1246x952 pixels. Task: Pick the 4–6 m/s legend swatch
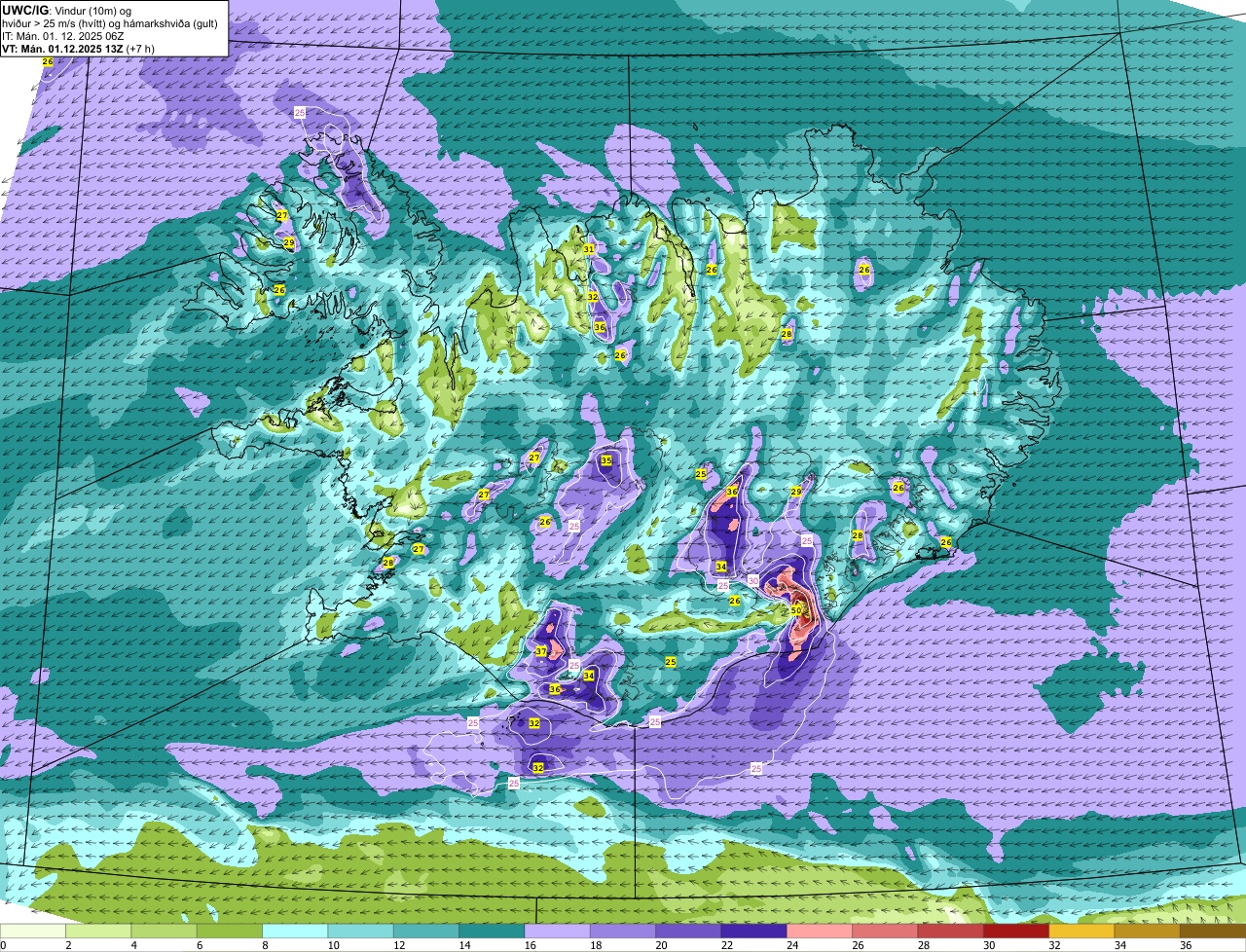pyautogui.click(x=165, y=931)
